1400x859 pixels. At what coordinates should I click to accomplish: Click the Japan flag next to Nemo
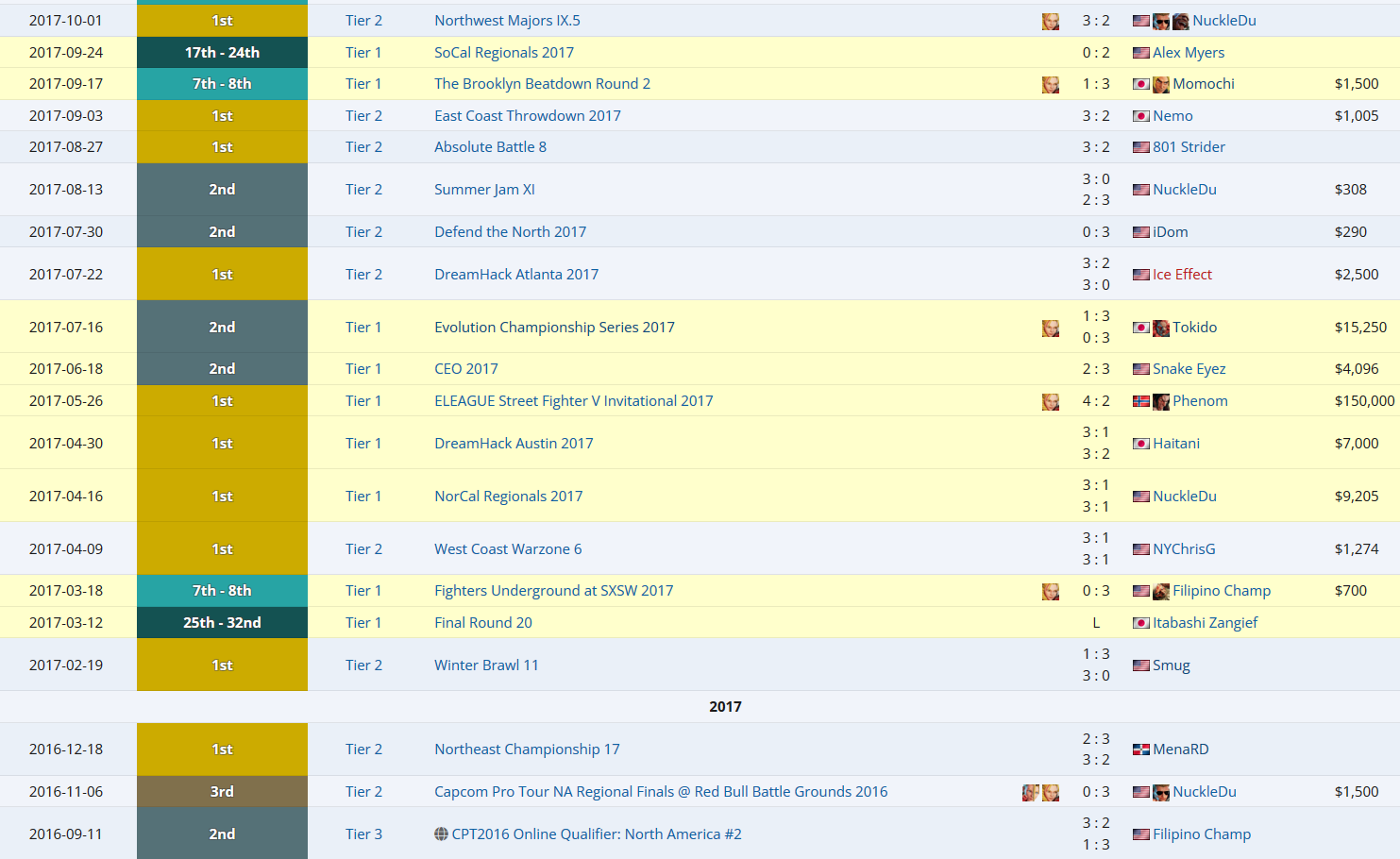pos(1141,116)
